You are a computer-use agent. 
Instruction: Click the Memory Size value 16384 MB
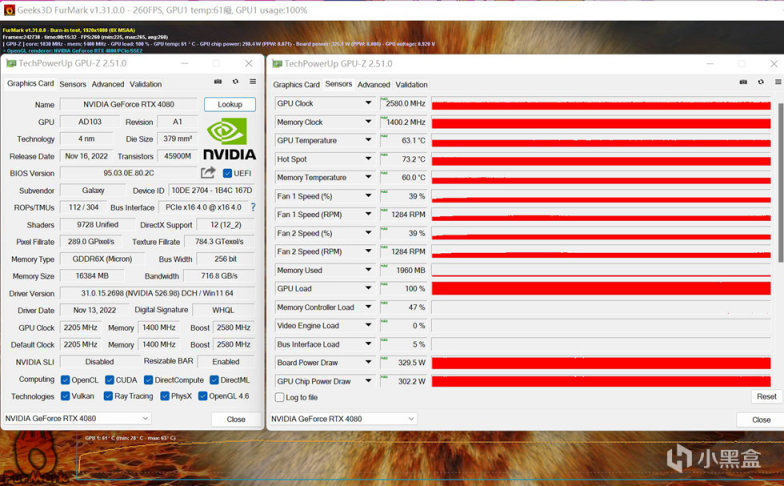92,276
